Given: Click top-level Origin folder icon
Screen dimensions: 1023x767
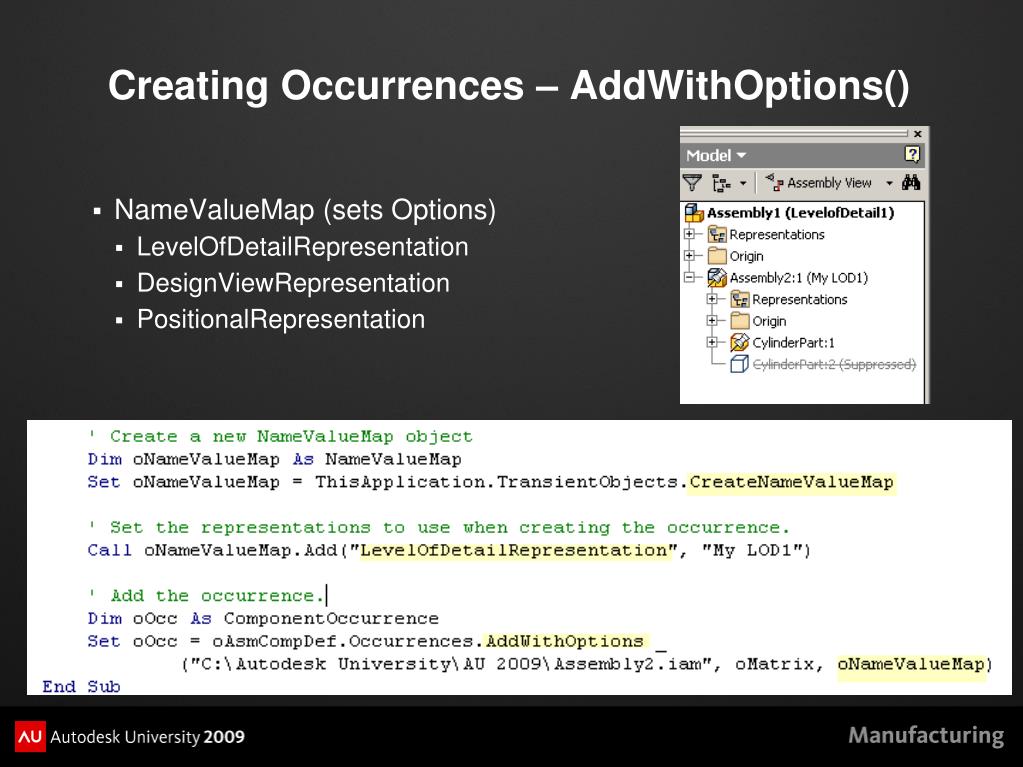Looking at the screenshot, I should [x=717, y=256].
